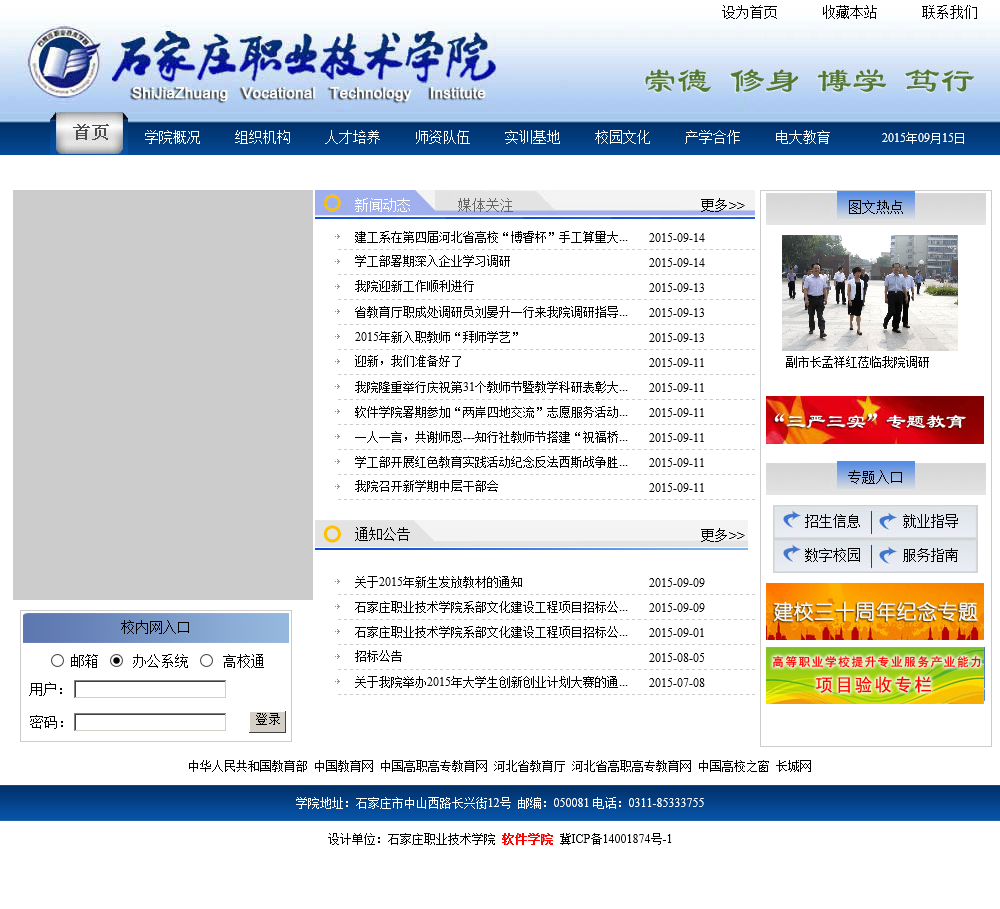Open the 招生信息 shortcut icon
Image resolution: width=1000 pixels, height=909 pixels.
[x=791, y=521]
